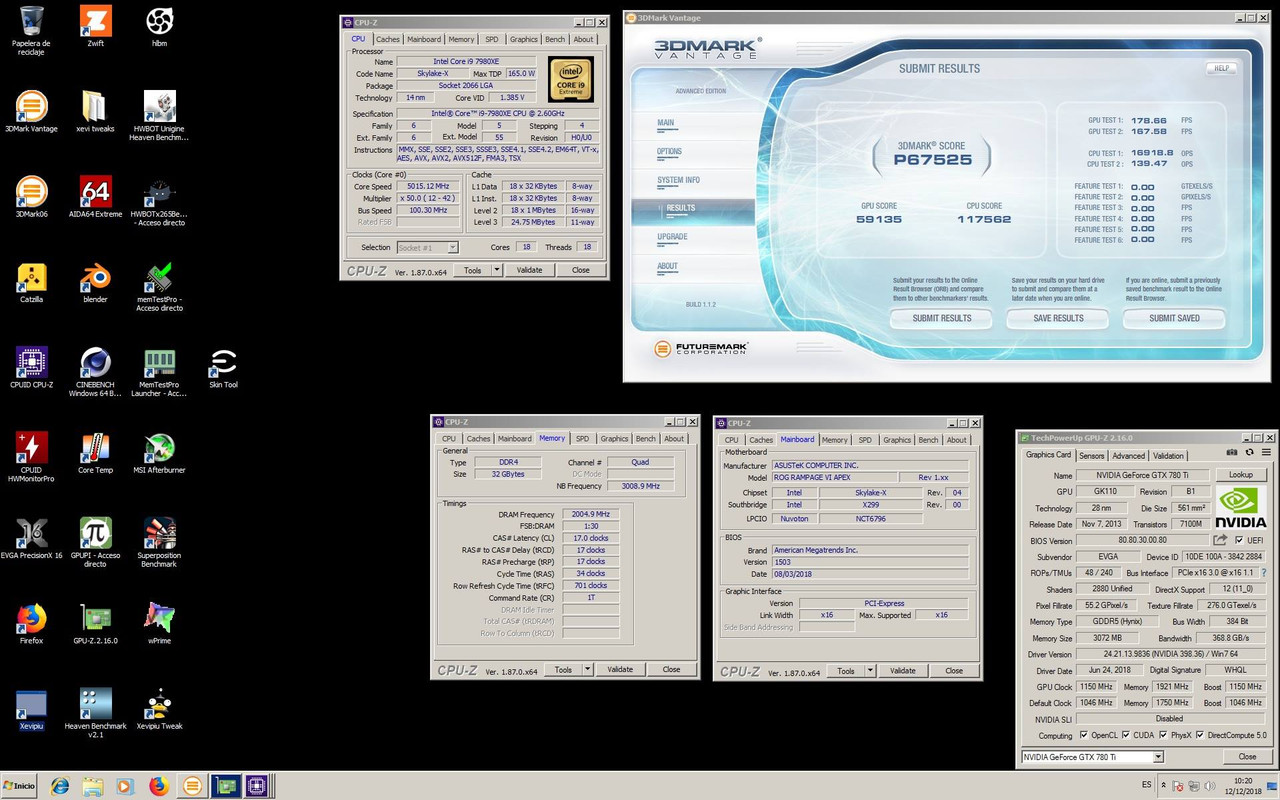Click GPU-Z screenshot camera icon
Viewport: 1280px width, 800px height.
coord(1233,454)
